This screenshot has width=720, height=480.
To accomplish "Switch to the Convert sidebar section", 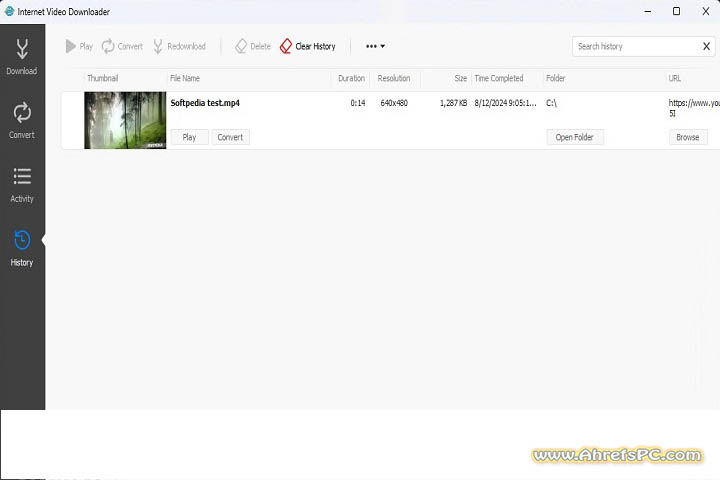I will [22, 121].
